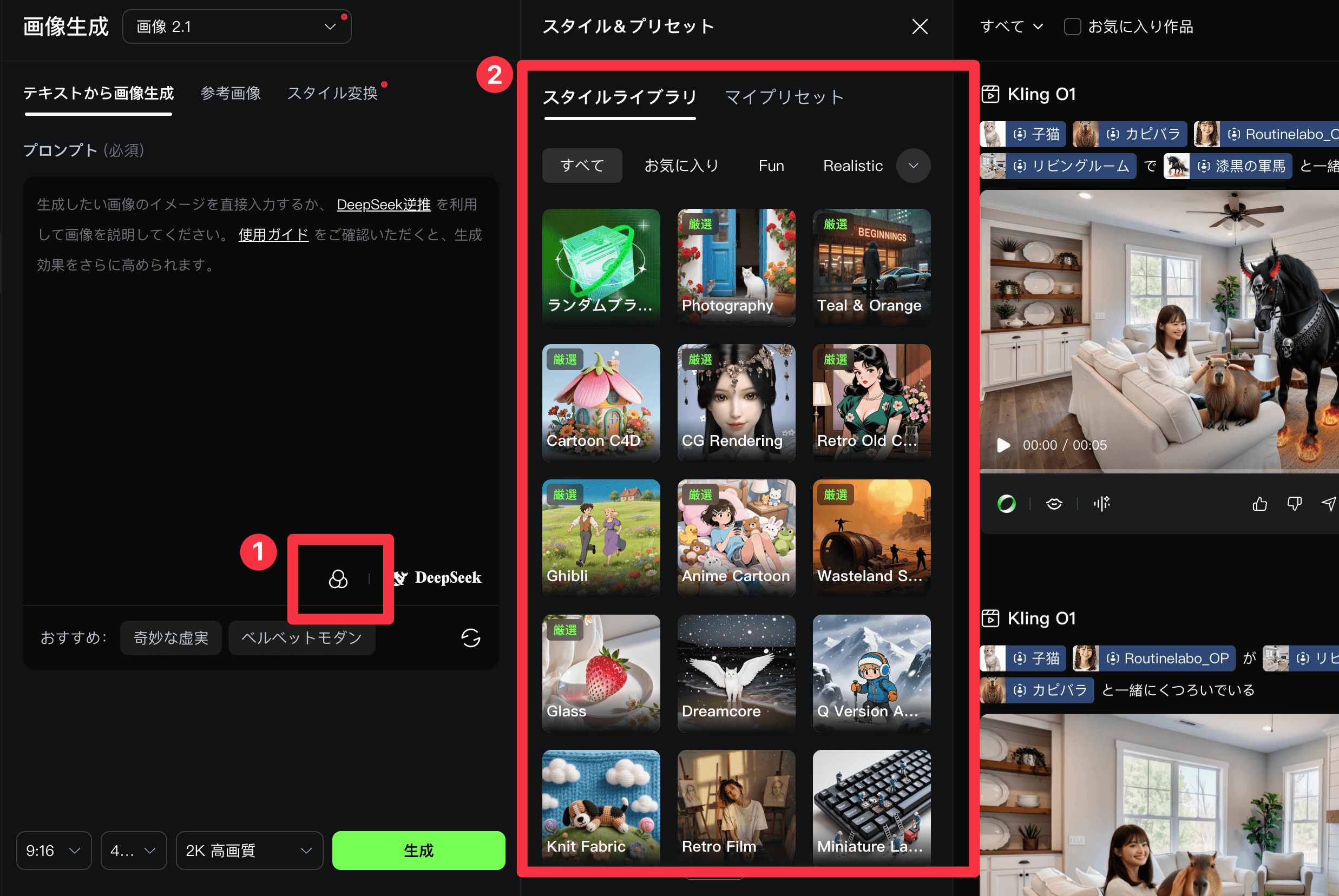Click the DeepSeek icon in the prompt box
The image size is (1339, 896).
401,578
